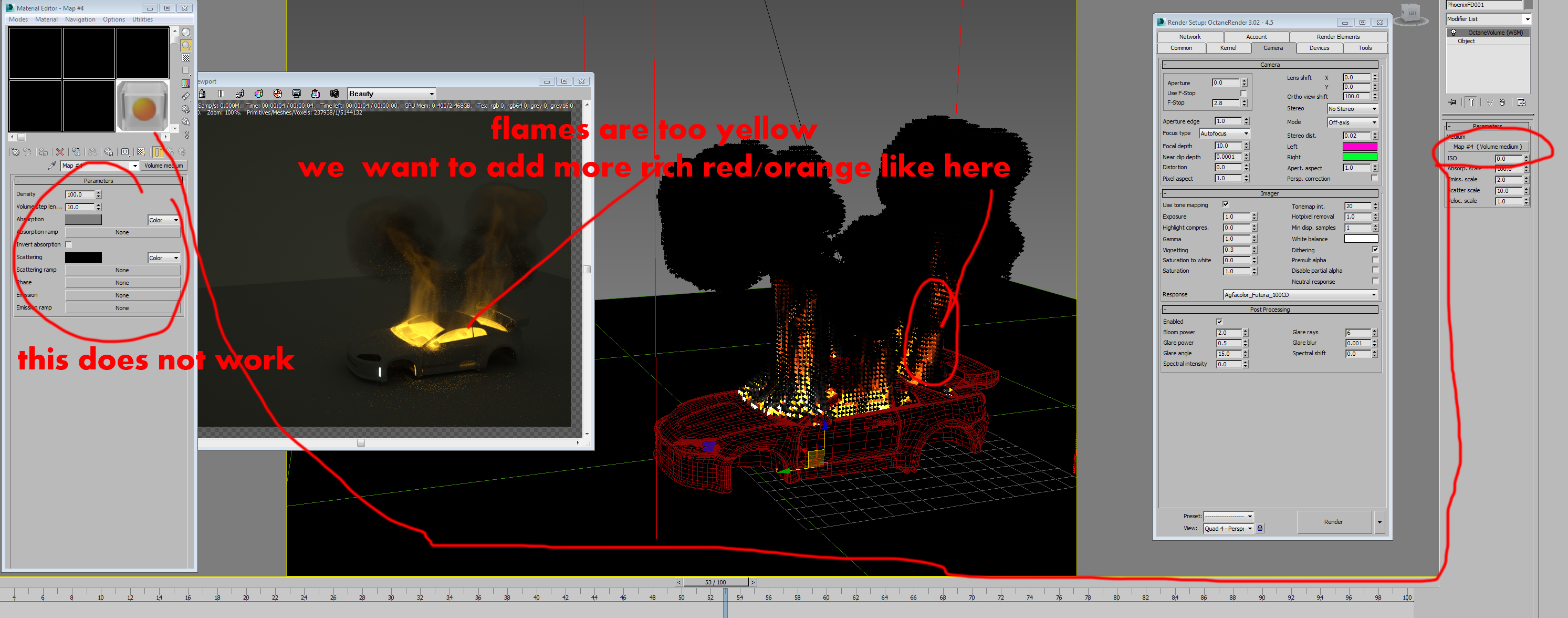This screenshot has width=1568, height=618.
Task: Click the lock icon in Octane viewport toolbar
Action: 203,94
